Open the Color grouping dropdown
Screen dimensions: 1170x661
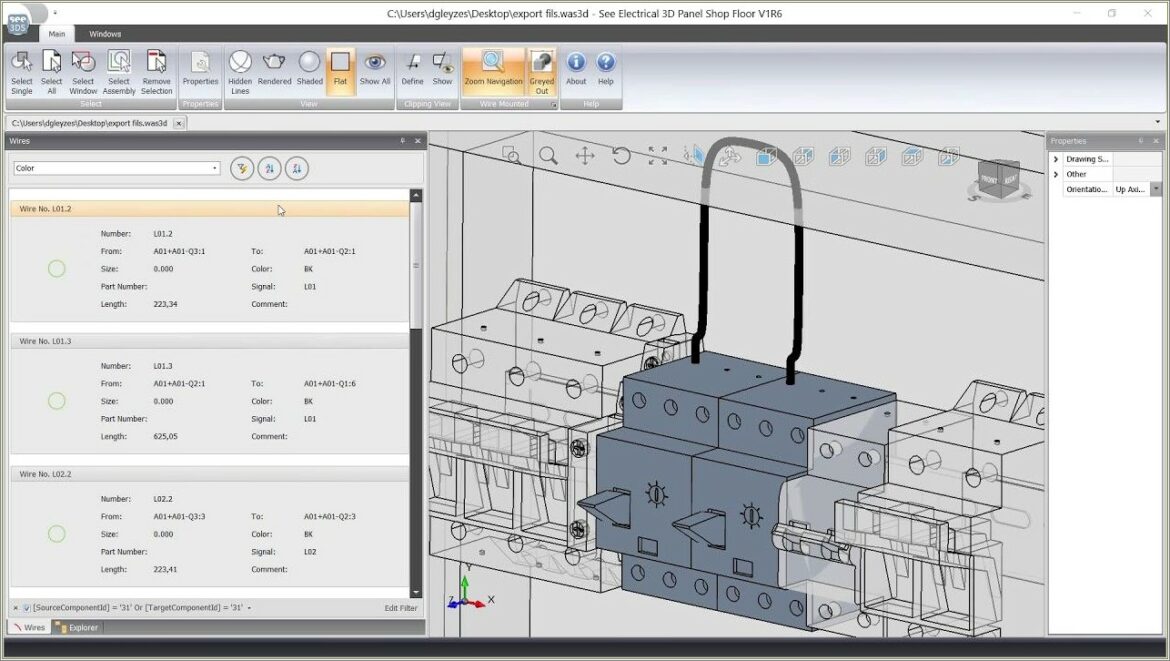click(x=116, y=168)
